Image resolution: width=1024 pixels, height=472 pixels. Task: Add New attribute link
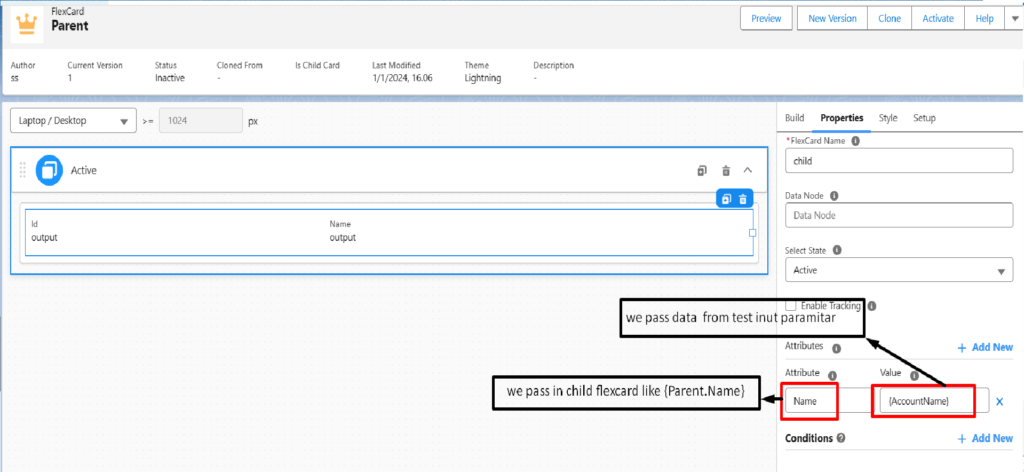click(985, 348)
